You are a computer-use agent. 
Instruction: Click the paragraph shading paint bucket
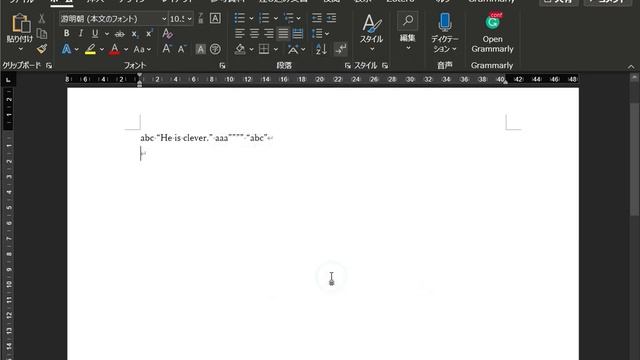pos(240,49)
